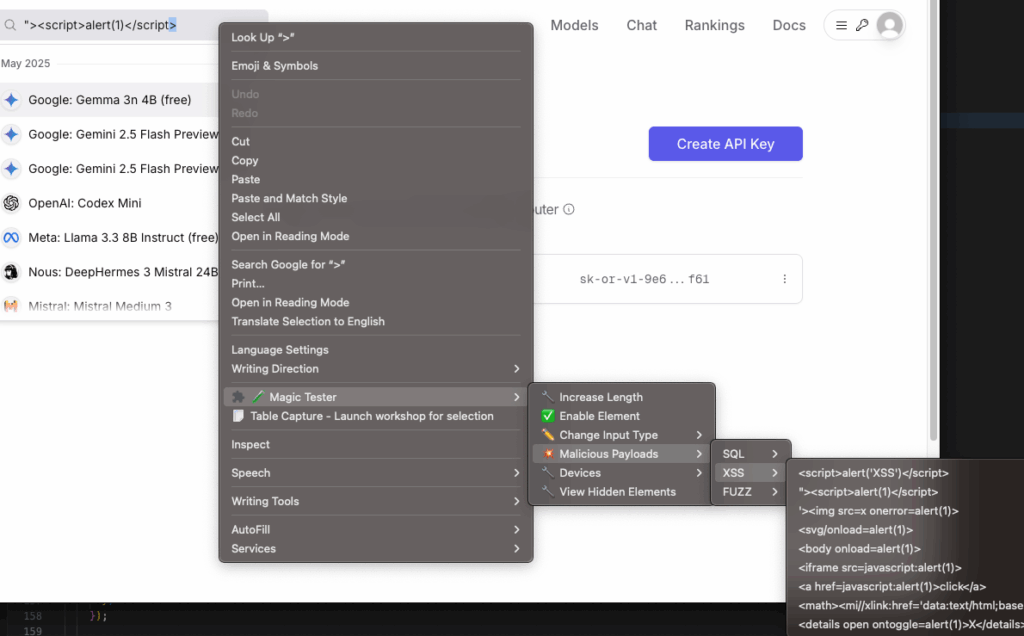The width and height of the screenshot is (1024, 636).
Task: Click the search magnifier icon
Action: pos(10,25)
